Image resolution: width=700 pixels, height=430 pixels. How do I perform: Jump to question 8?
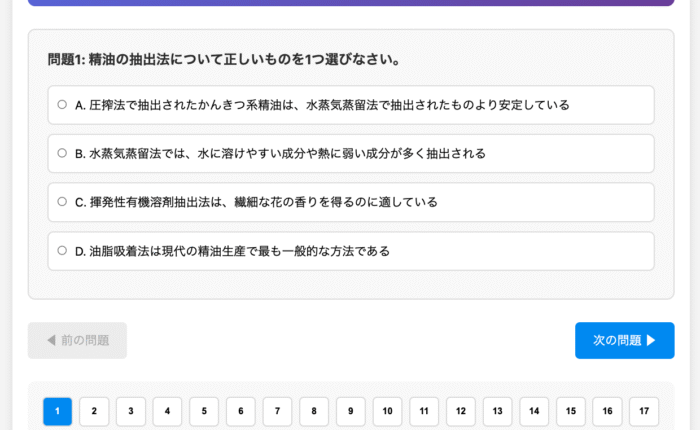click(314, 411)
